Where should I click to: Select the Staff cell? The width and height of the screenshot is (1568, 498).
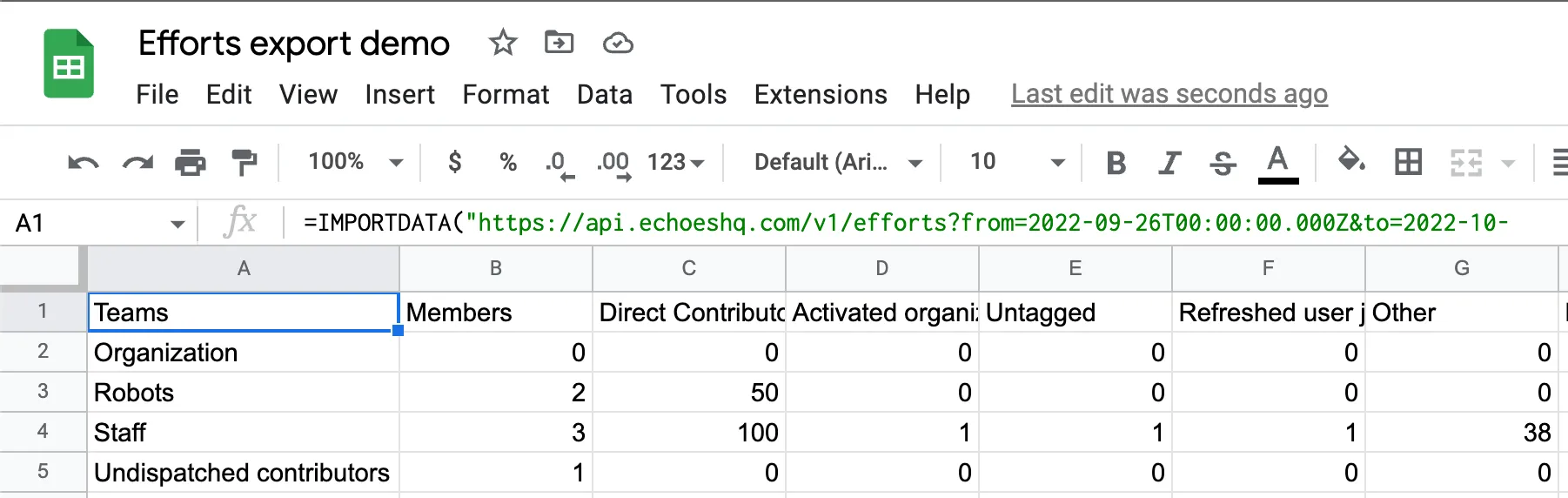(244, 432)
